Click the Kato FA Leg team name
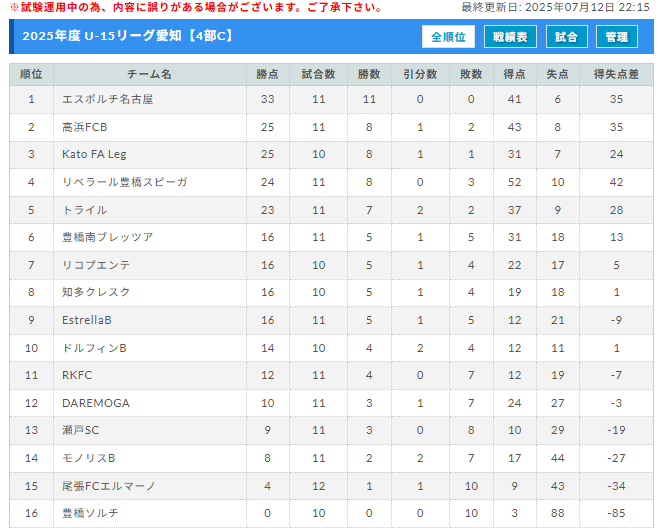This screenshot has width=661, height=532. pyautogui.click(x=94, y=154)
